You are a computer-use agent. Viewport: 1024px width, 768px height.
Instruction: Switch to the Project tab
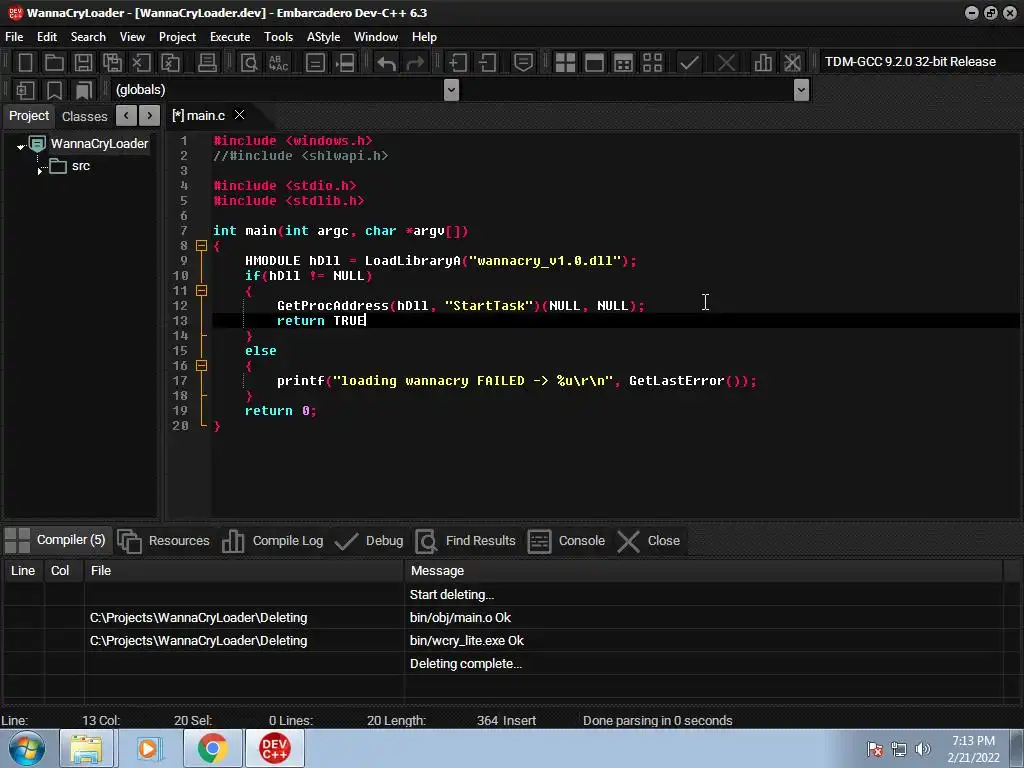coord(29,116)
